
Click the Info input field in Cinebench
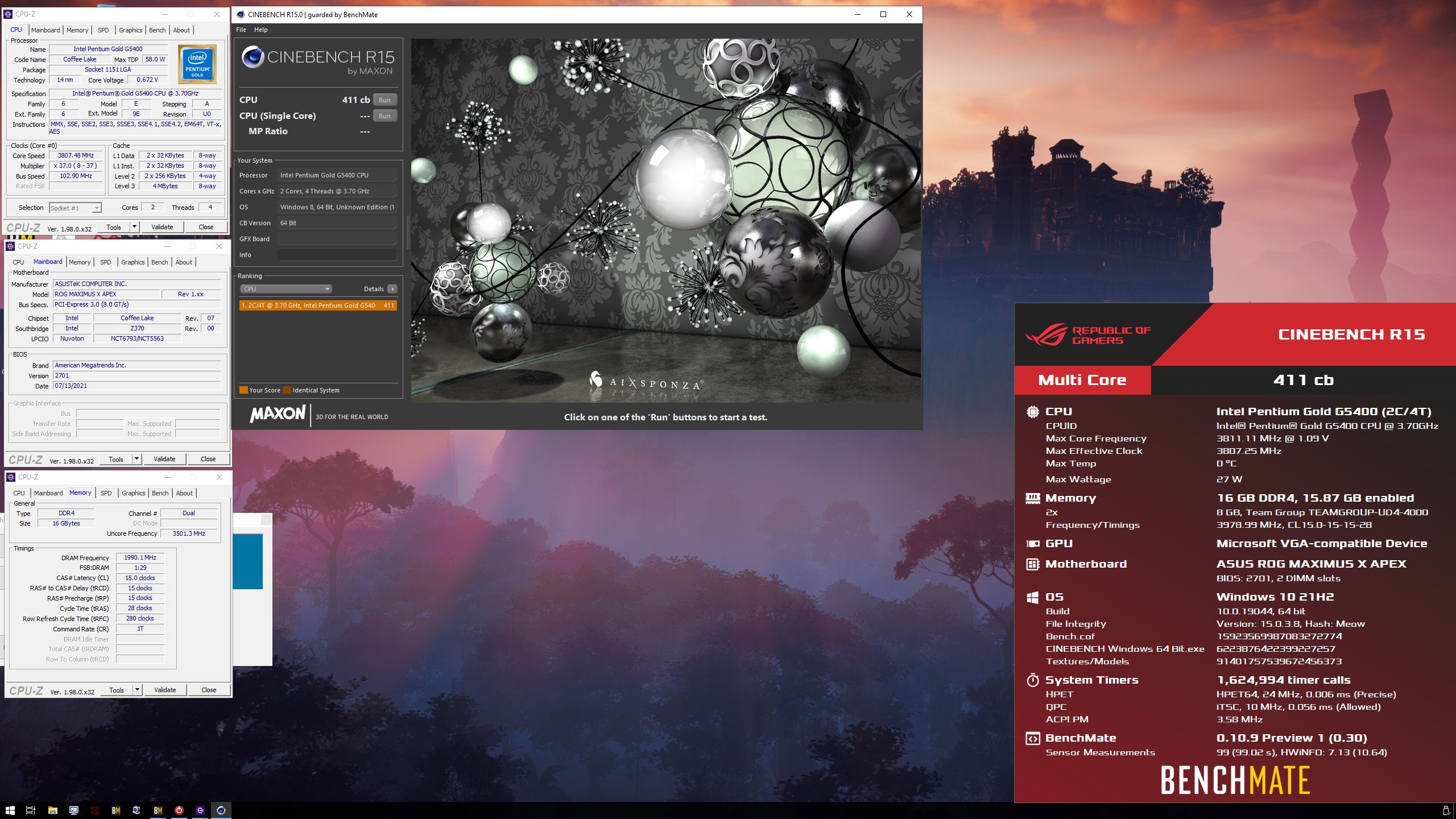coord(337,255)
